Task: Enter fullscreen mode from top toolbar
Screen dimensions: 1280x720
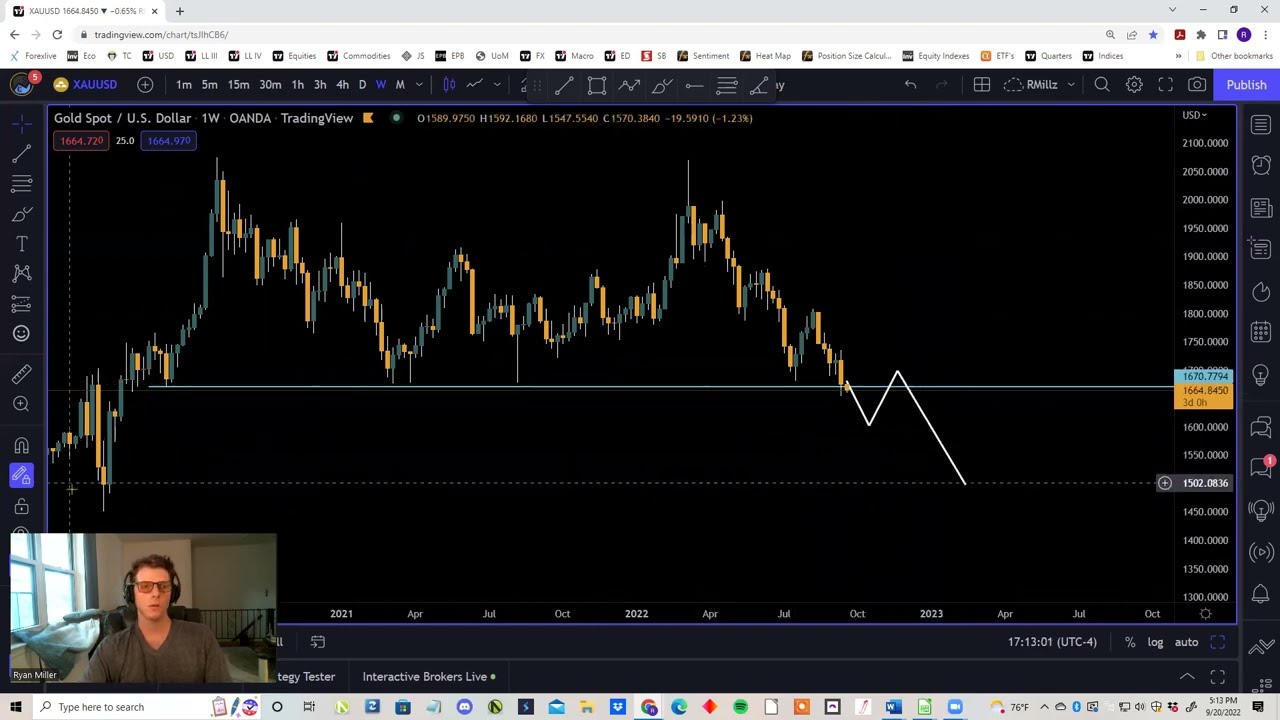Action: [x=1166, y=85]
